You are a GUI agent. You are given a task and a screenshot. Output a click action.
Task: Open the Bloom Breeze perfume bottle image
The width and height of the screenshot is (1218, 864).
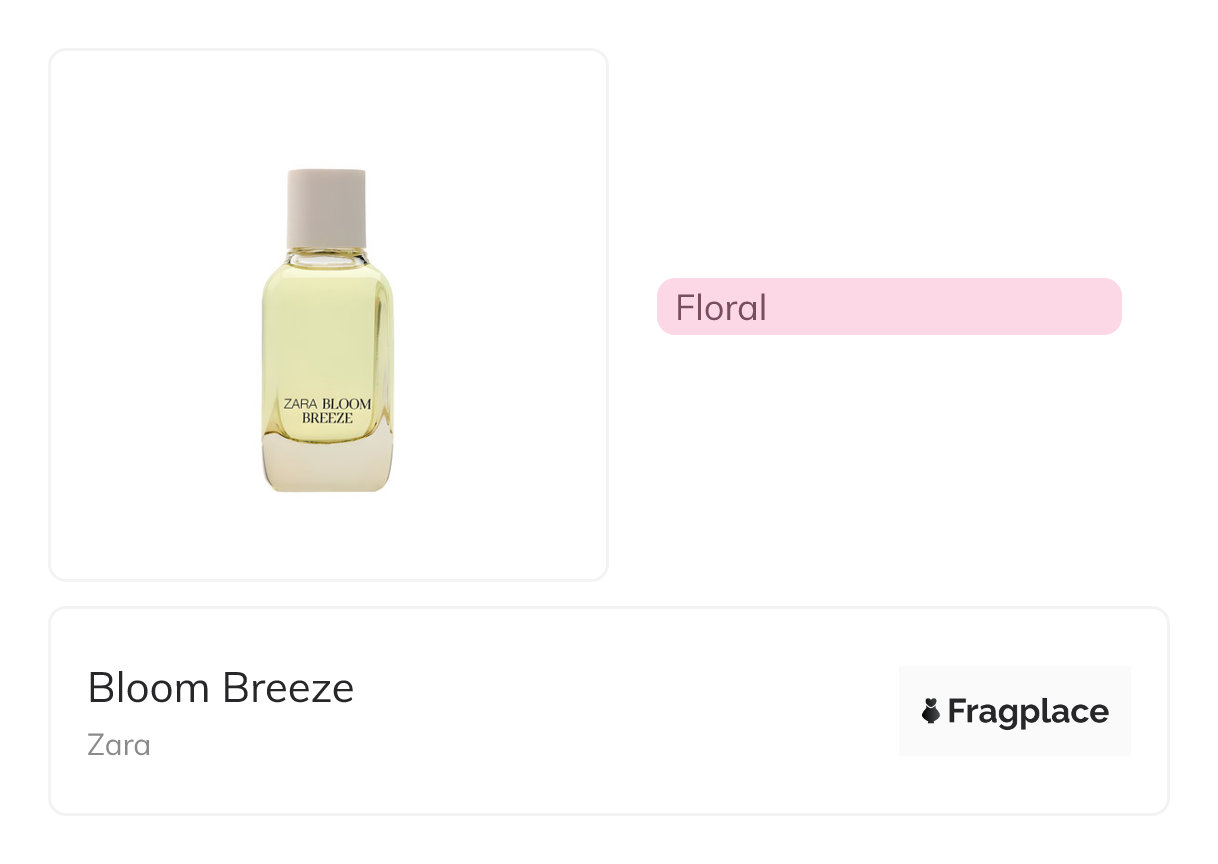coord(327,330)
